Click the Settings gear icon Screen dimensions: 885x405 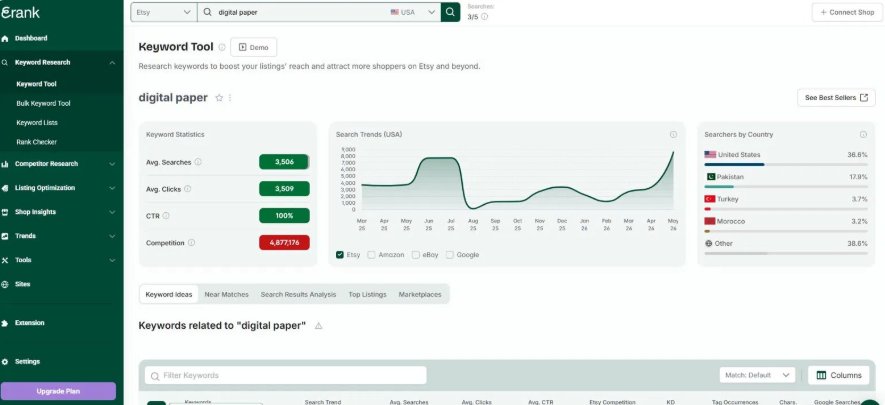[x=5, y=362]
